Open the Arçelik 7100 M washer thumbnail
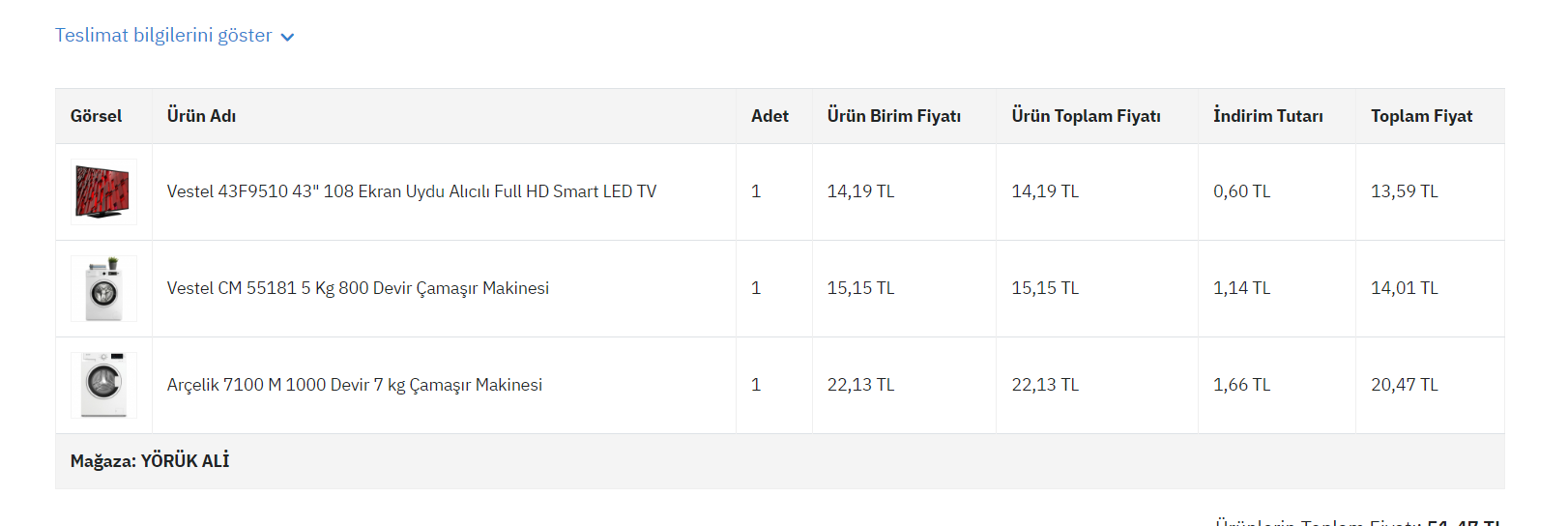This screenshot has height=526, width=1568. (103, 385)
